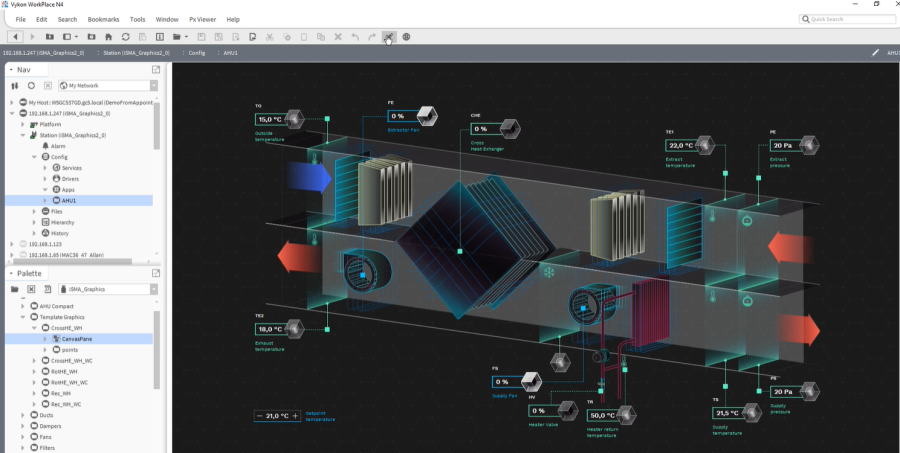
Task: Collapse the Template Graphics tree node
Action: (x=23, y=316)
